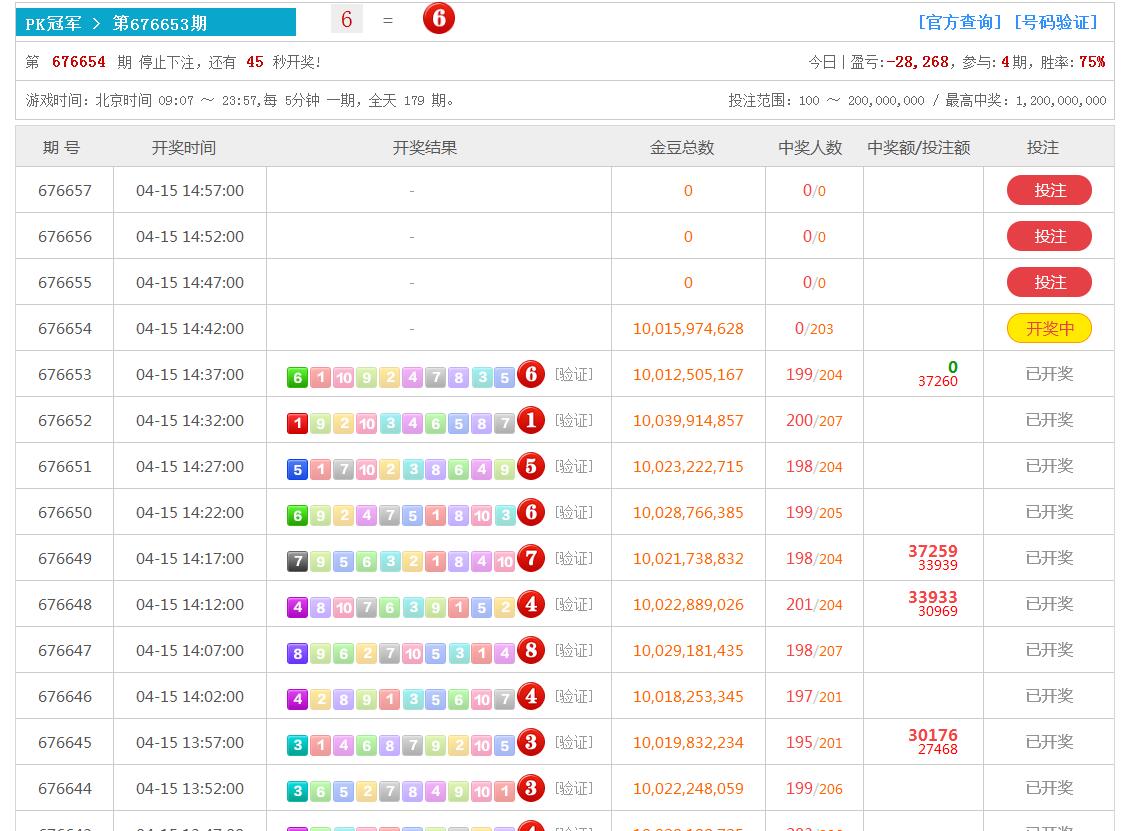Click 验证 link for period 676653
Image resolution: width=1129 pixels, height=831 pixels.
coord(574,374)
